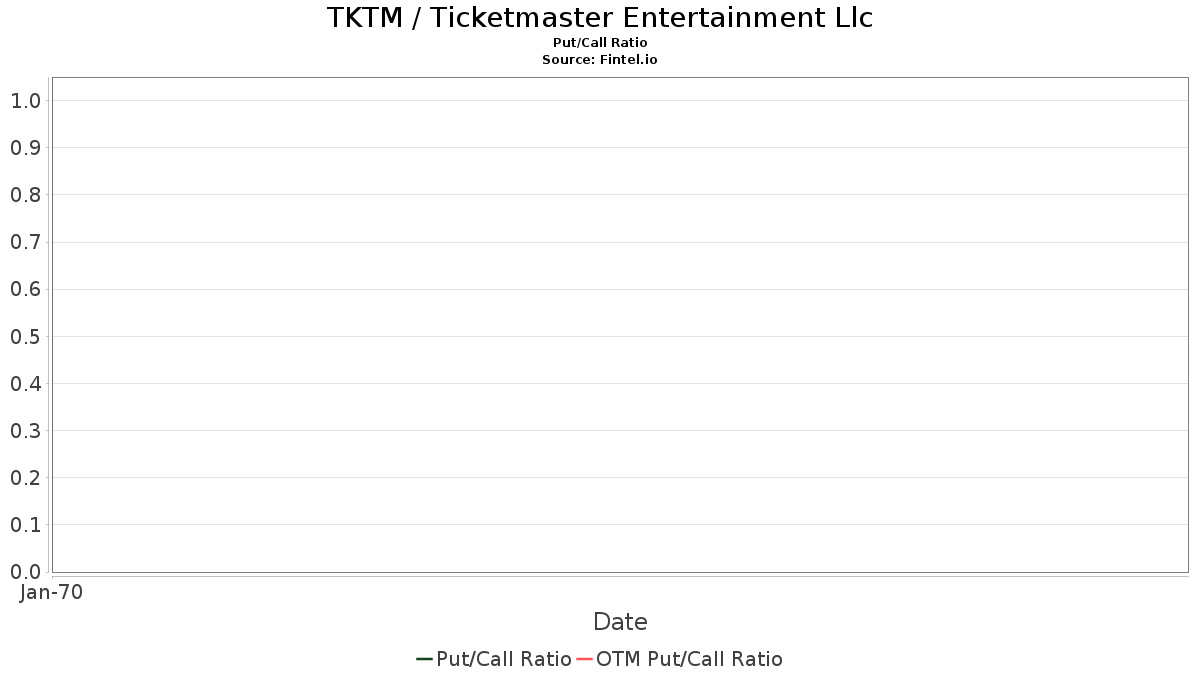Click the Jan-70 x-axis tick label
The height and width of the screenshot is (675, 1200).
51,592
